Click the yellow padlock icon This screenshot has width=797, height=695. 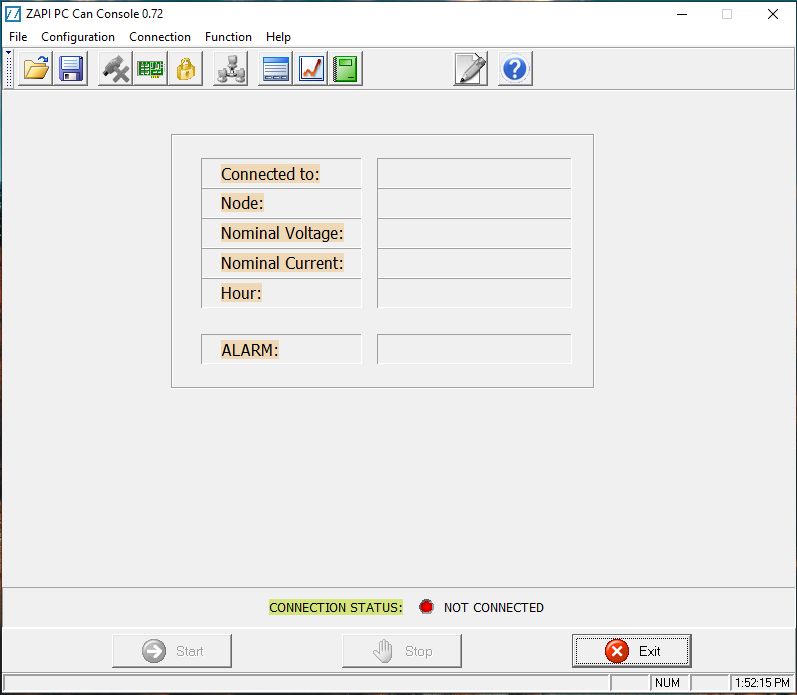[x=186, y=69]
